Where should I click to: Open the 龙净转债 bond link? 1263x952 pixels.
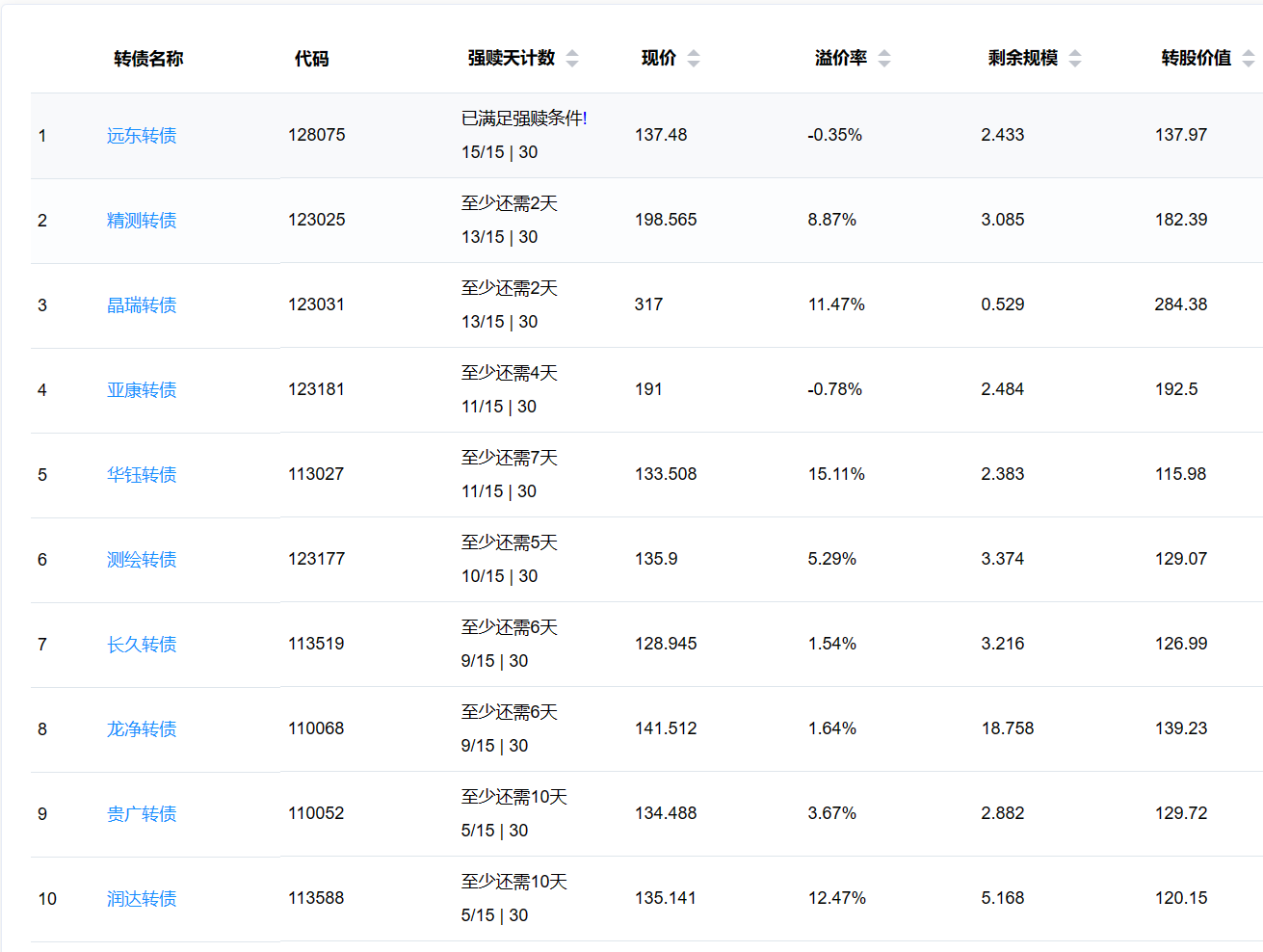pos(142,729)
